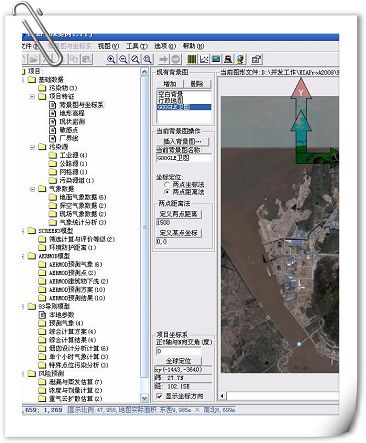Image resolution: width=366 pixels, height=443 pixels.
Task: Select 环境防护距离 (1) tree item
Action: (72, 248)
